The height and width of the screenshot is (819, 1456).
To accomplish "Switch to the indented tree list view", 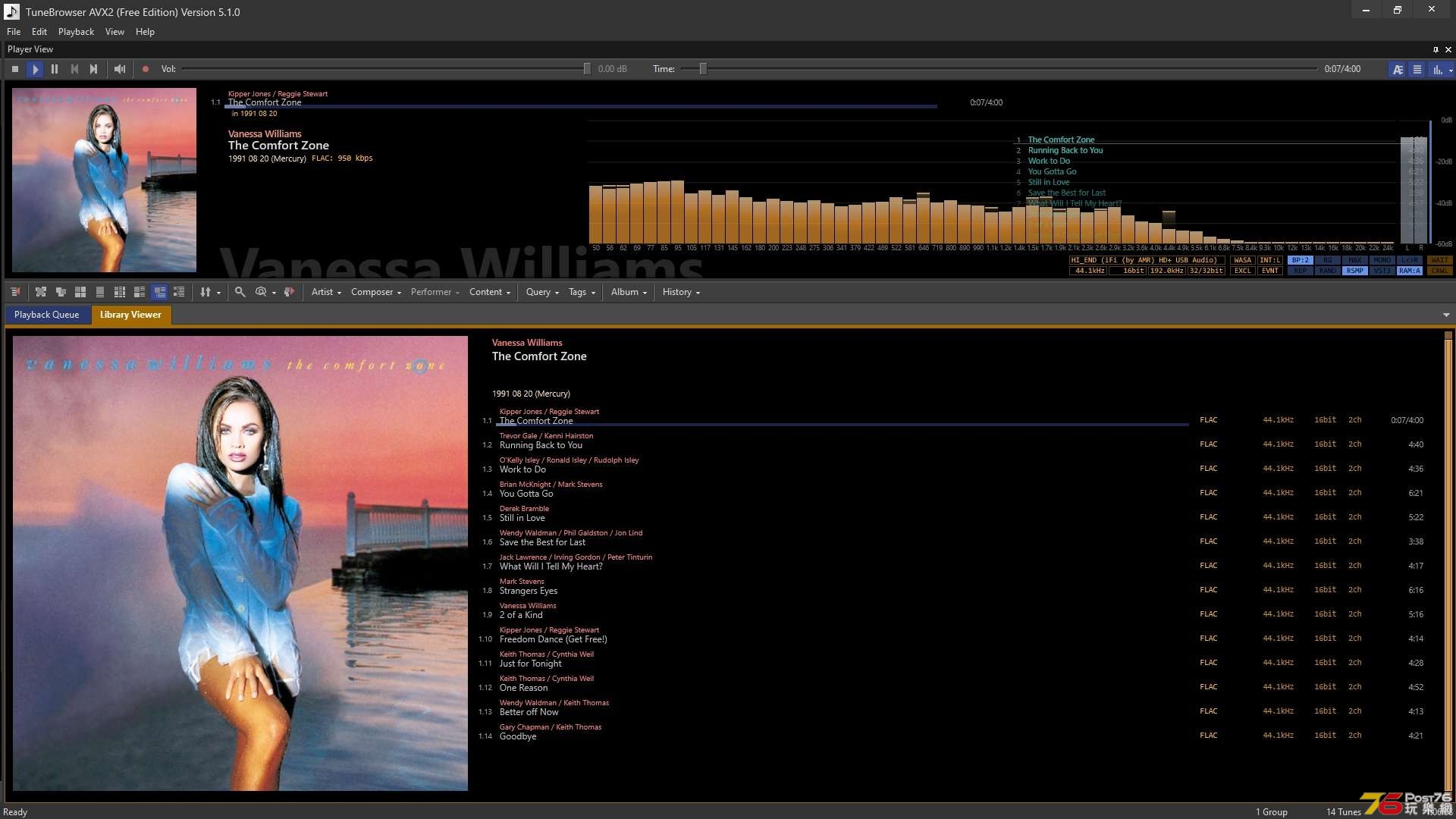I will (x=179, y=292).
